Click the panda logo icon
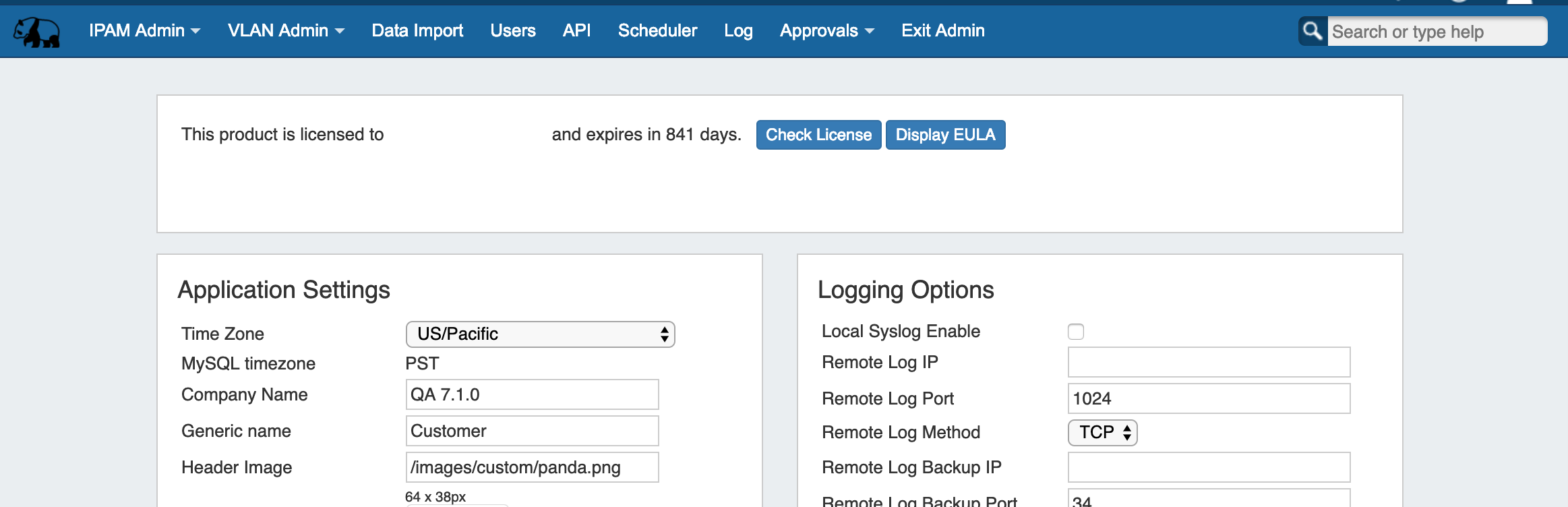Screen dimensions: 1568x507 37,32
